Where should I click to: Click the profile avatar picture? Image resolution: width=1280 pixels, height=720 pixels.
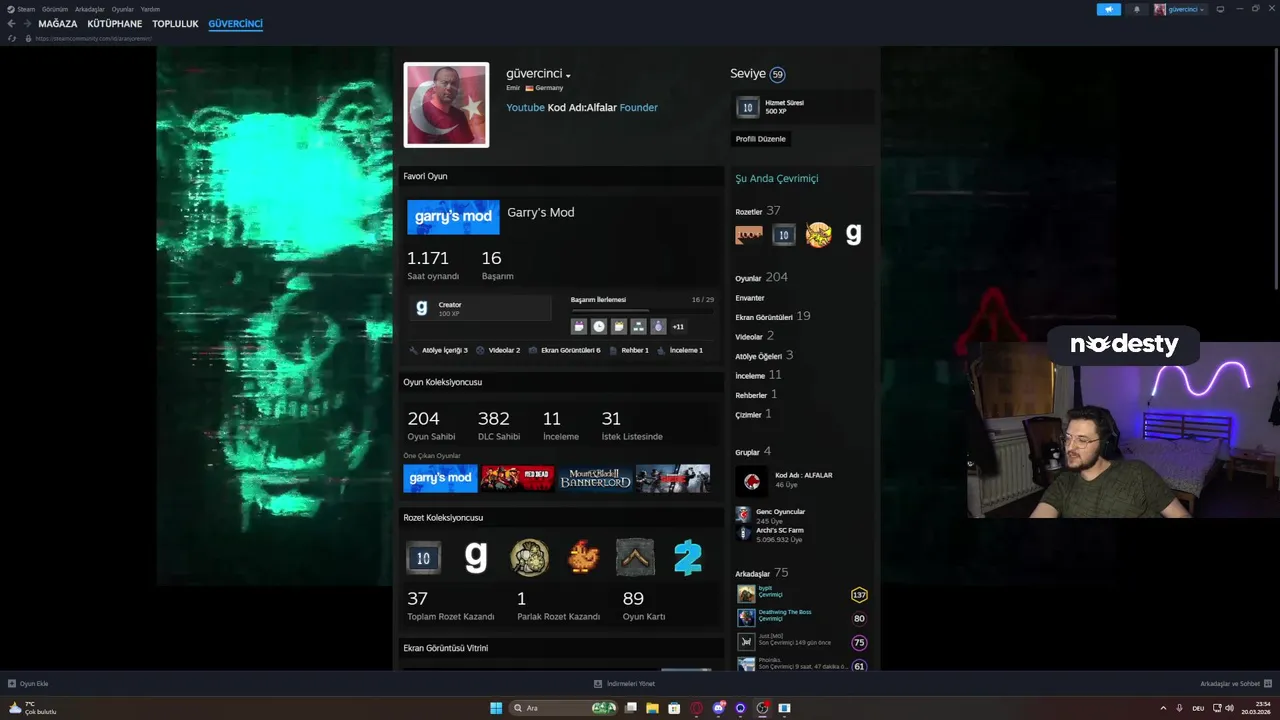446,105
